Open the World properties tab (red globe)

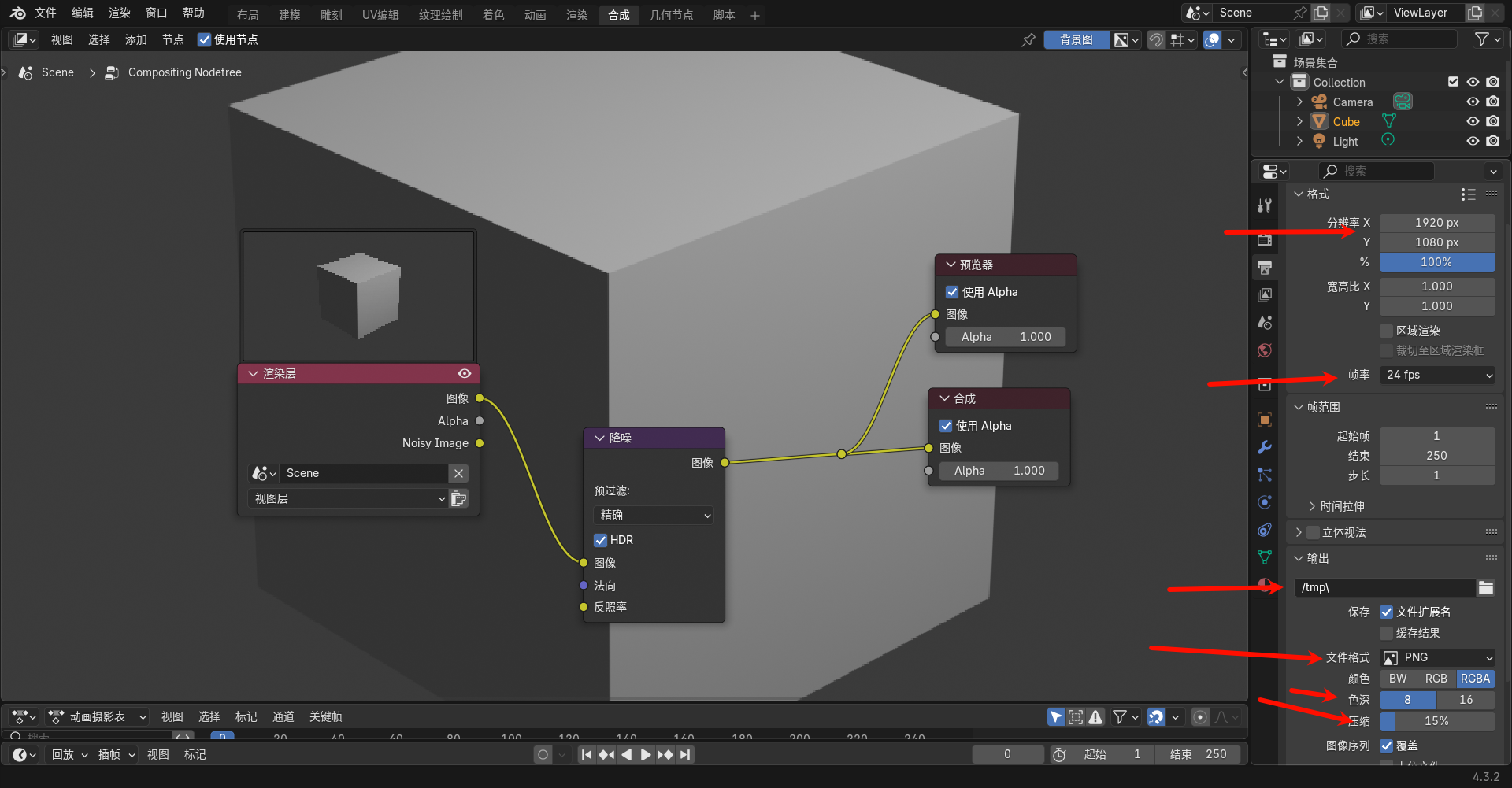pyautogui.click(x=1265, y=350)
